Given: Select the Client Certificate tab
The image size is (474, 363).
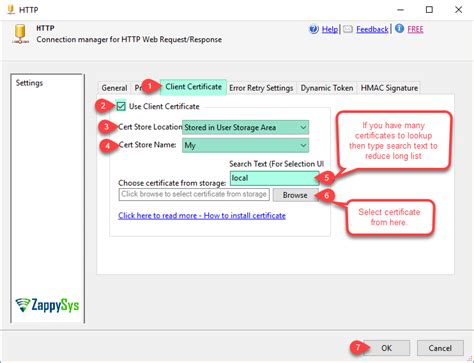Looking at the screenshot, I should [193, 87].
